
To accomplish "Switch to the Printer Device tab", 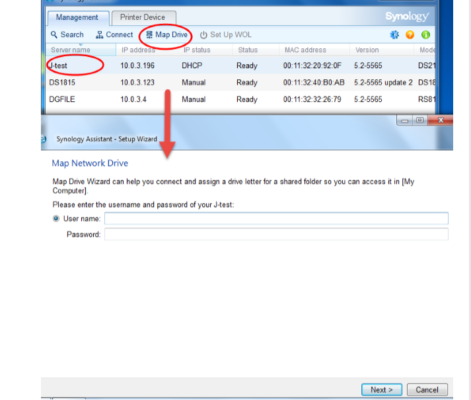I will [144, 17].
